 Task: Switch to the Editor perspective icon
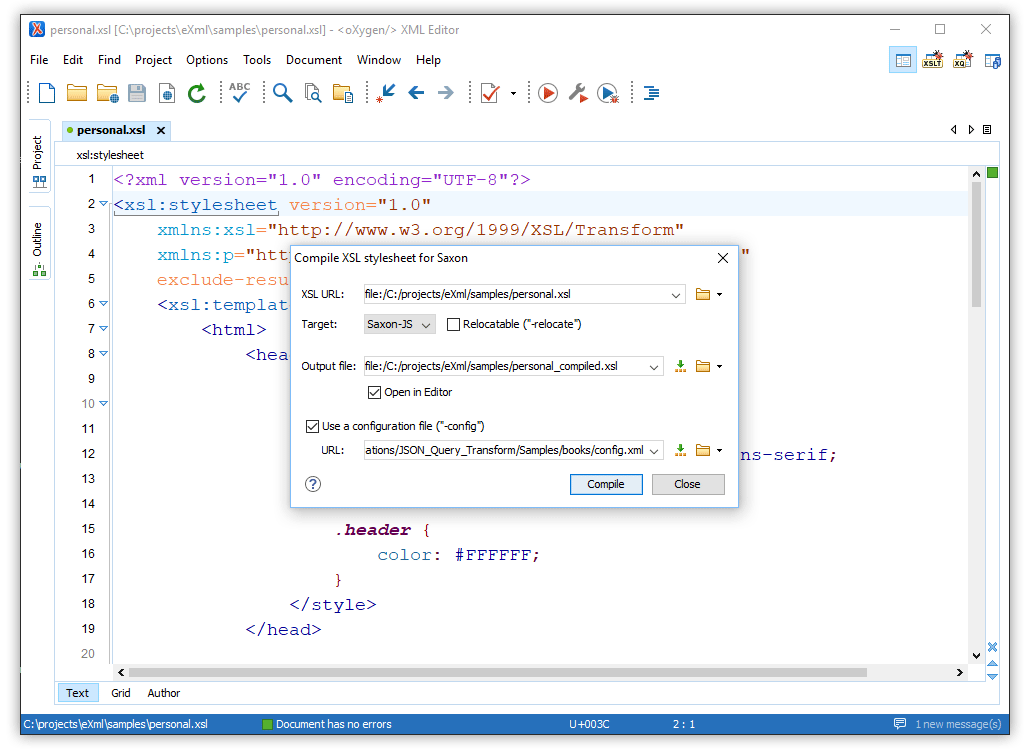[903, 60]
